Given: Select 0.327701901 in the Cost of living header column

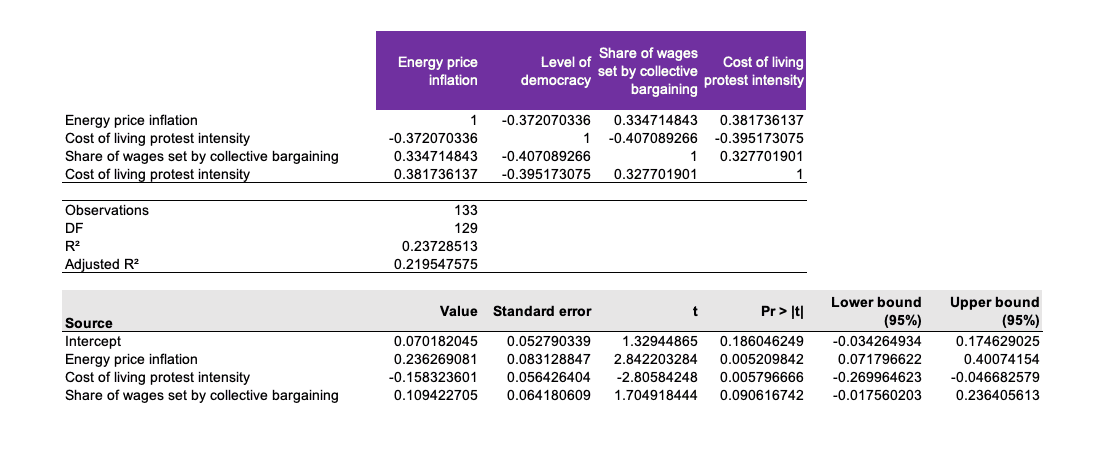Looking at the screenshot, I should pyautogui.click(x=762, y=157).
